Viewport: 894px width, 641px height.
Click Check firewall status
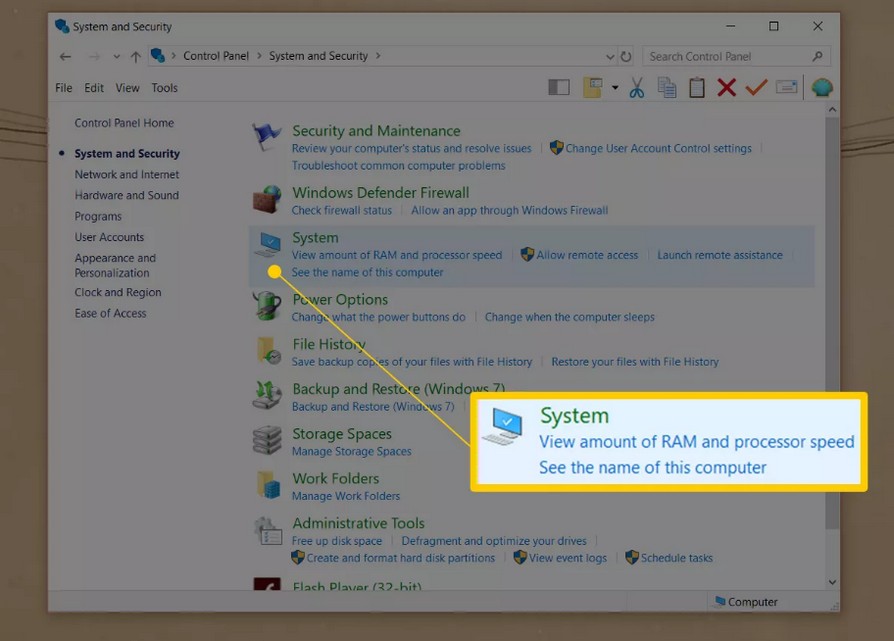coord(342,210)
